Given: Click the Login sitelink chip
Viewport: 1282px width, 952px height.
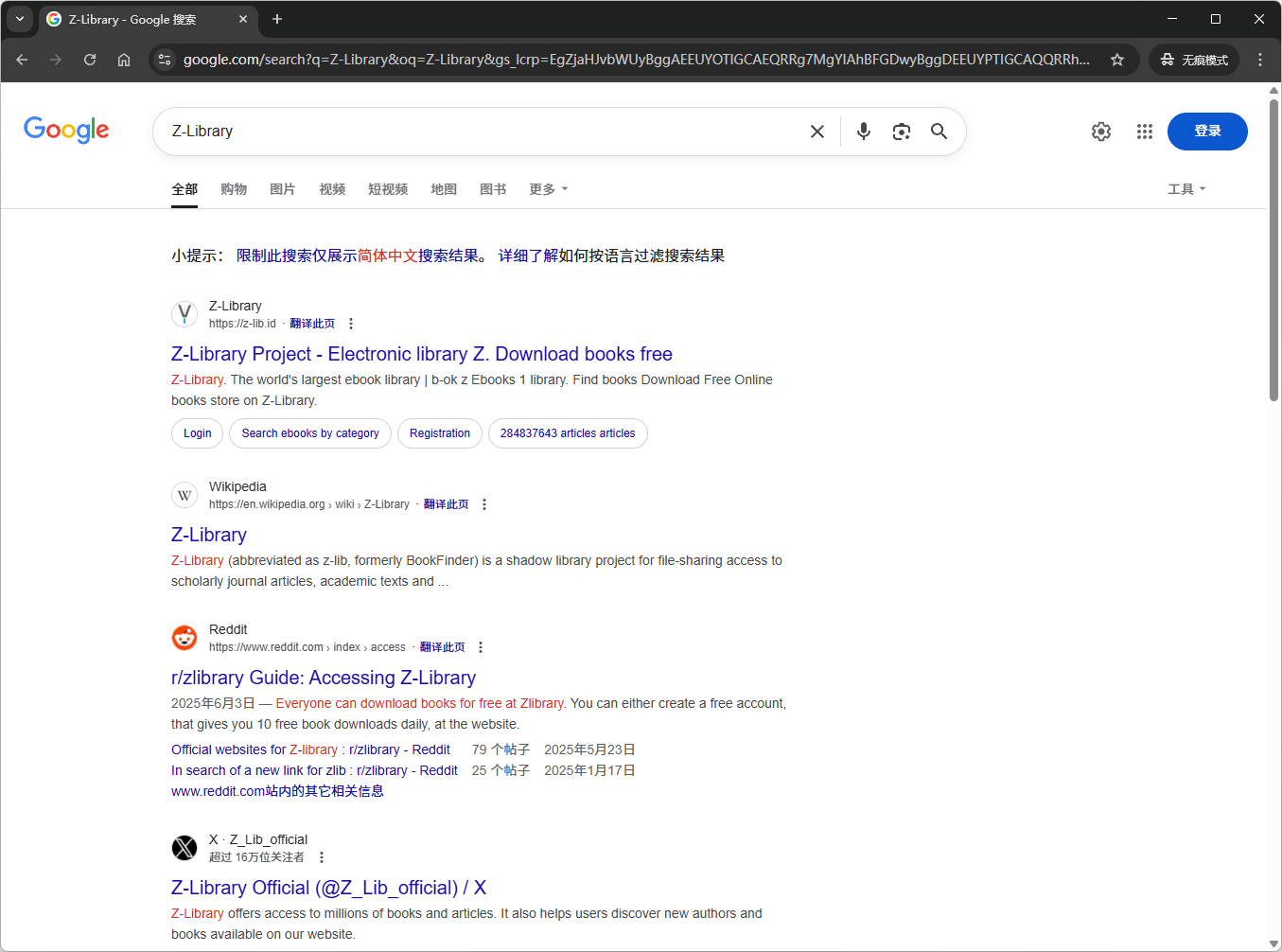Looking at the screenshot, I should 198,433.
